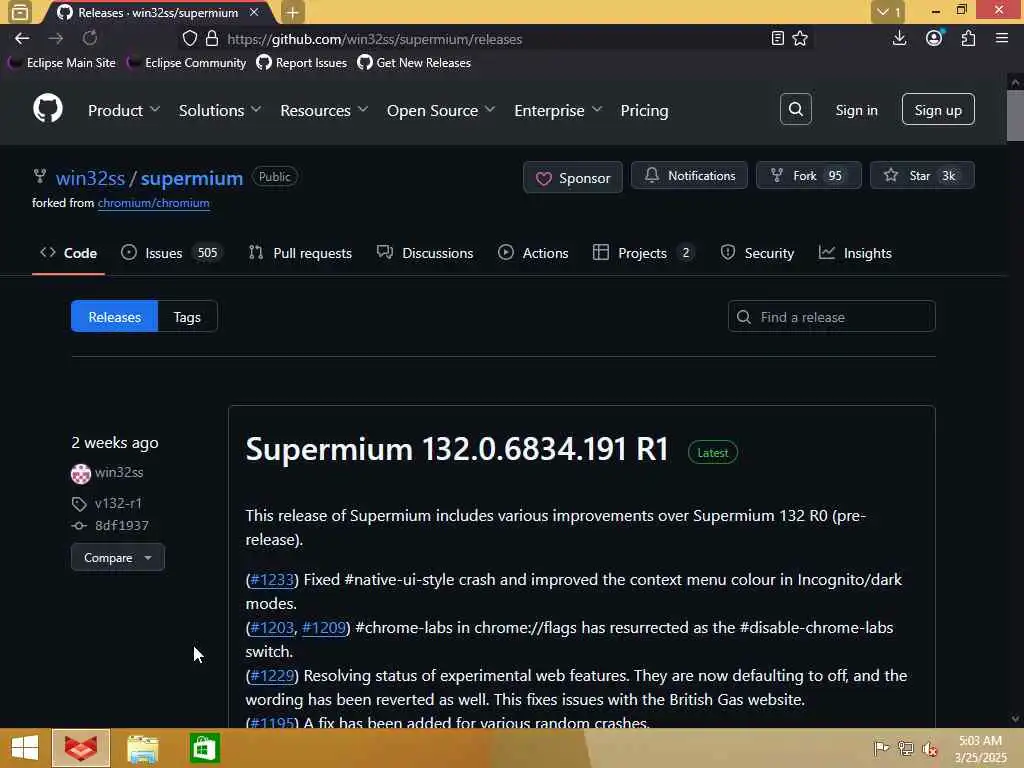Click the browser address bar URL
Viewport: 1024px width, 768px height.
[x=374, y=39]
